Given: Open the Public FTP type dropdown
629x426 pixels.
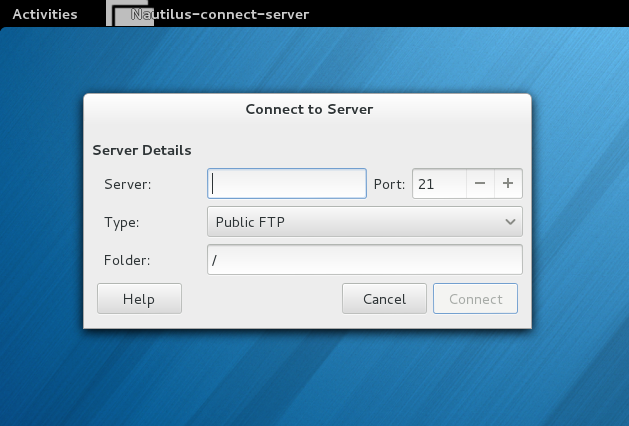Looking at the screenshot, I should (x=364, y=222).
